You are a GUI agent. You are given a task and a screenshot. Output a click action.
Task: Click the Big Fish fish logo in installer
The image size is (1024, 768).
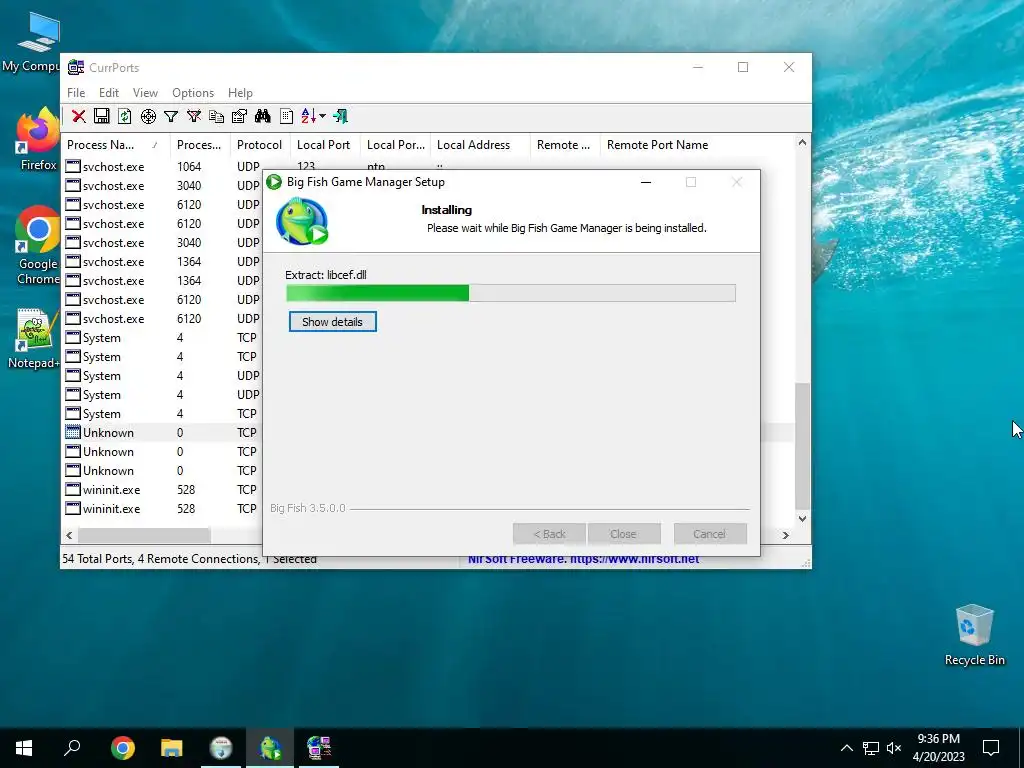pyautogui.click(x=302, y=221)
